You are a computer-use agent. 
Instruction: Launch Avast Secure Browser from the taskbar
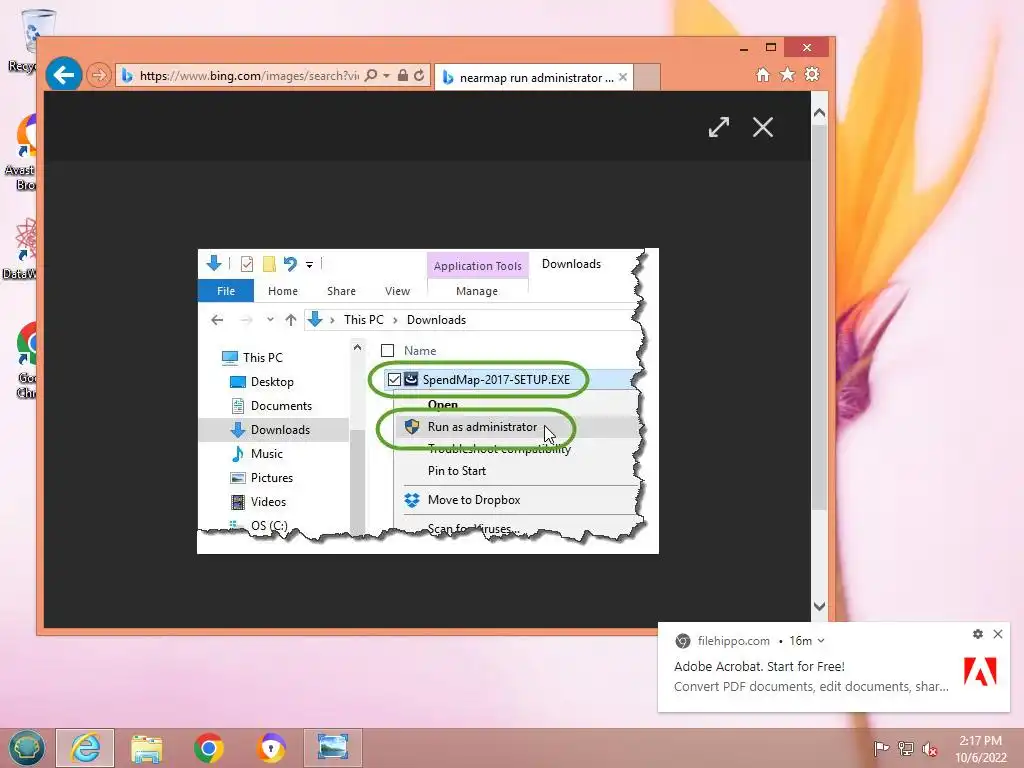pyautogui.click(x=271, y=748)
